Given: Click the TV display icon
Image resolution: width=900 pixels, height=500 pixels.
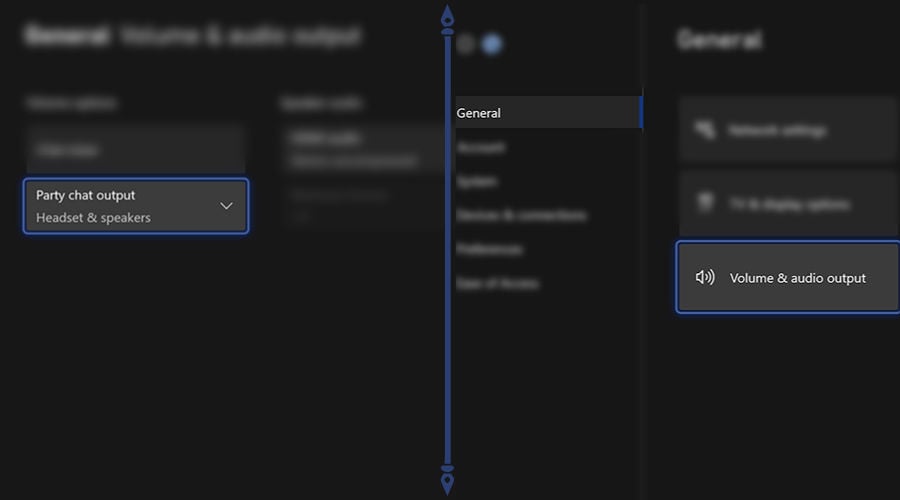Looking at the screenshot, I should click(705, 204).
